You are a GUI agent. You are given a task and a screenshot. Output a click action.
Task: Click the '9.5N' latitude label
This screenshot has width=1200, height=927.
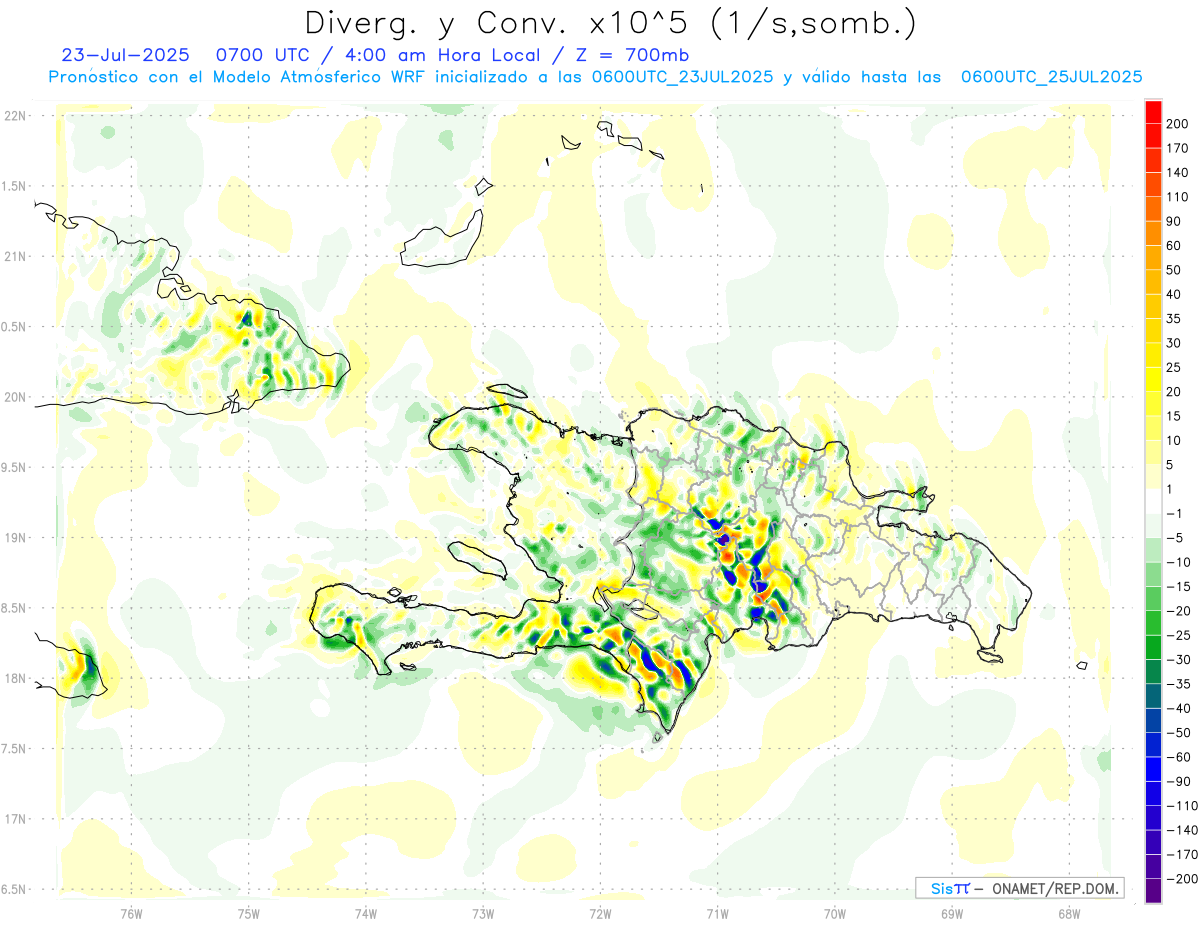15,467
